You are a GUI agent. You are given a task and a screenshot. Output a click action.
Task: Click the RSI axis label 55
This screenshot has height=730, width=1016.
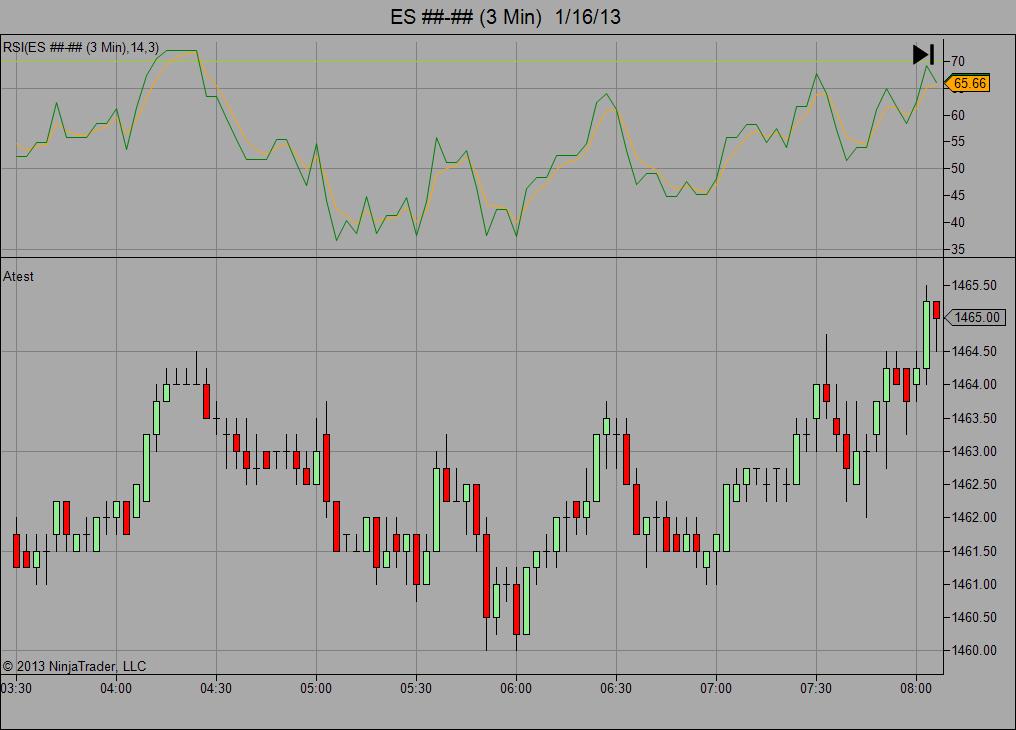(958, 142)
